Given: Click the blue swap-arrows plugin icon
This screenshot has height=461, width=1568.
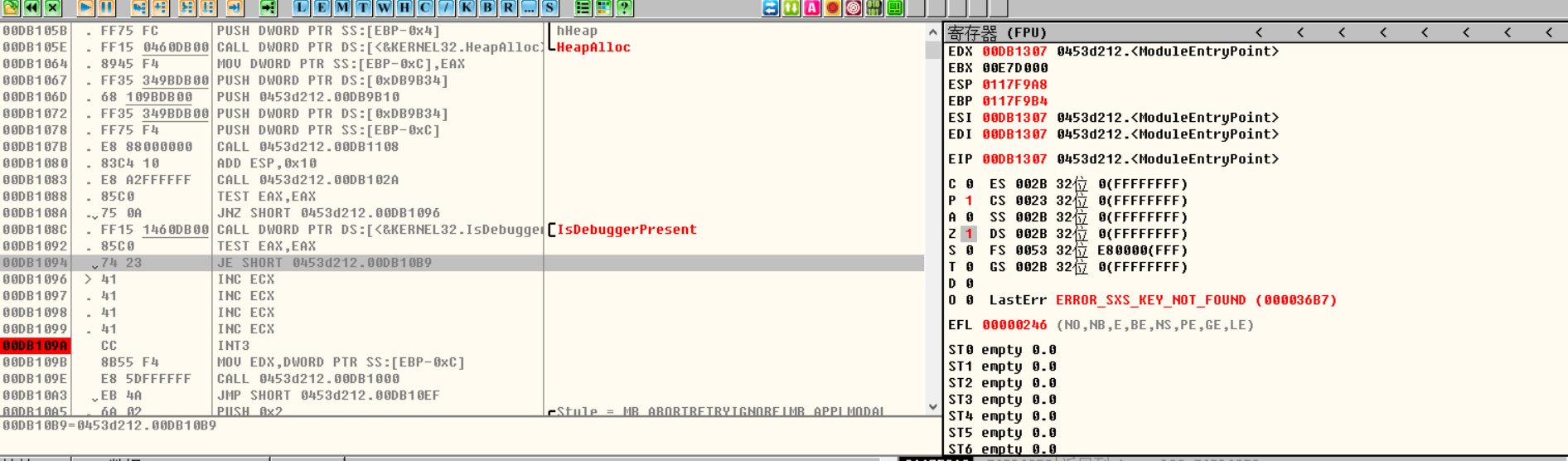Looking at the screenshot, I should pos(771,7).
